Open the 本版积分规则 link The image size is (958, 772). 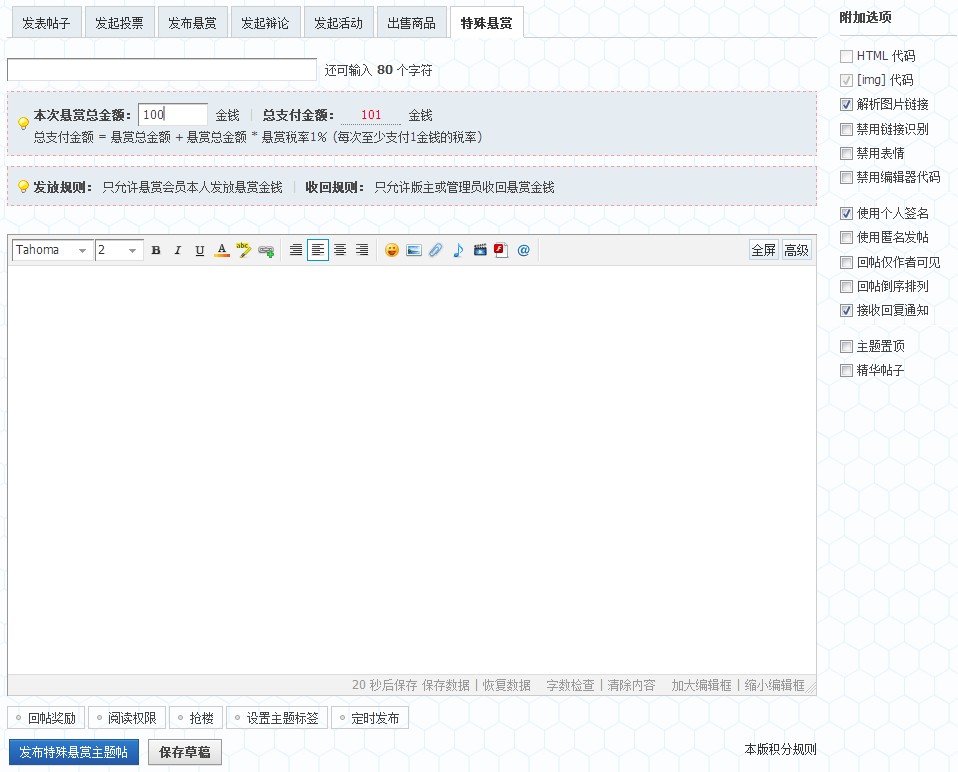[780, 749]
